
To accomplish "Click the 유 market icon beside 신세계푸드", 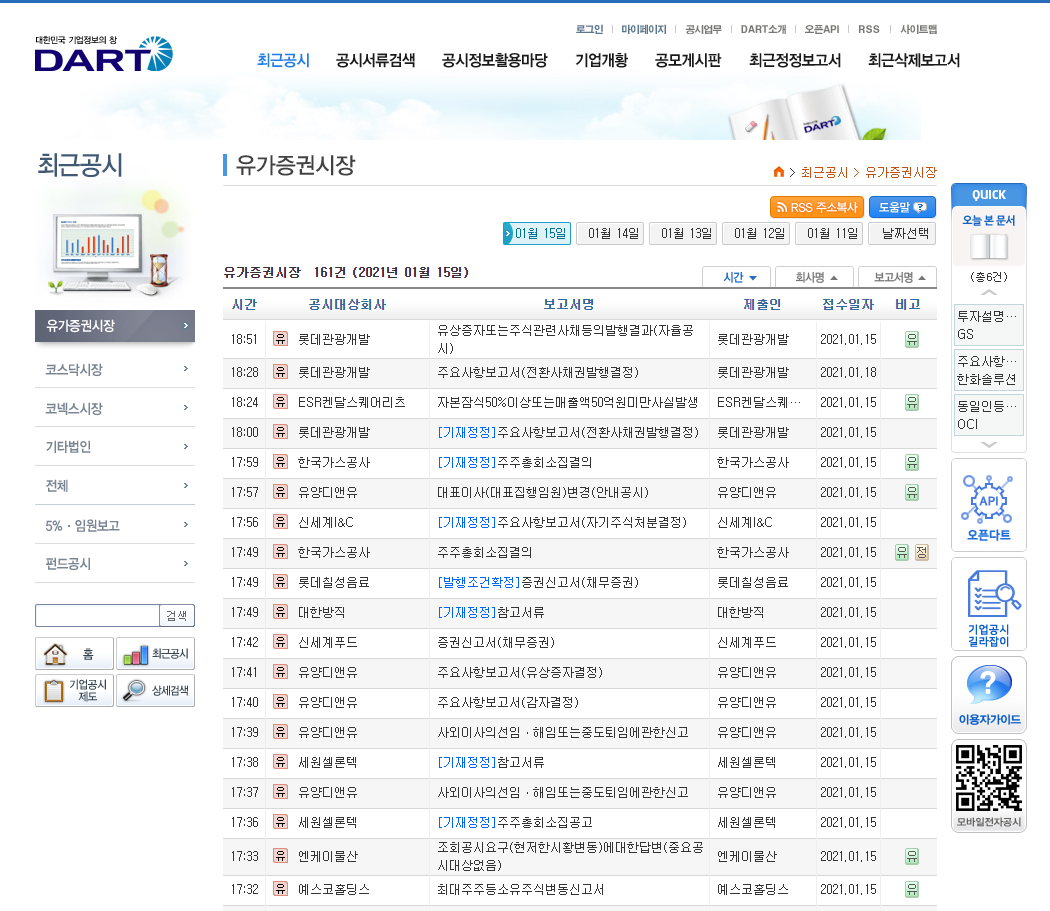I will pyautogui.click(x=281, y=642).
